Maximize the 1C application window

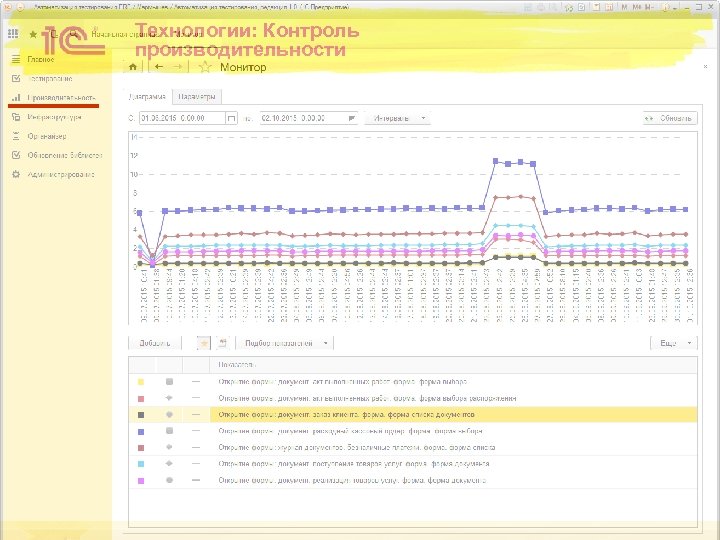click(699, 6)
